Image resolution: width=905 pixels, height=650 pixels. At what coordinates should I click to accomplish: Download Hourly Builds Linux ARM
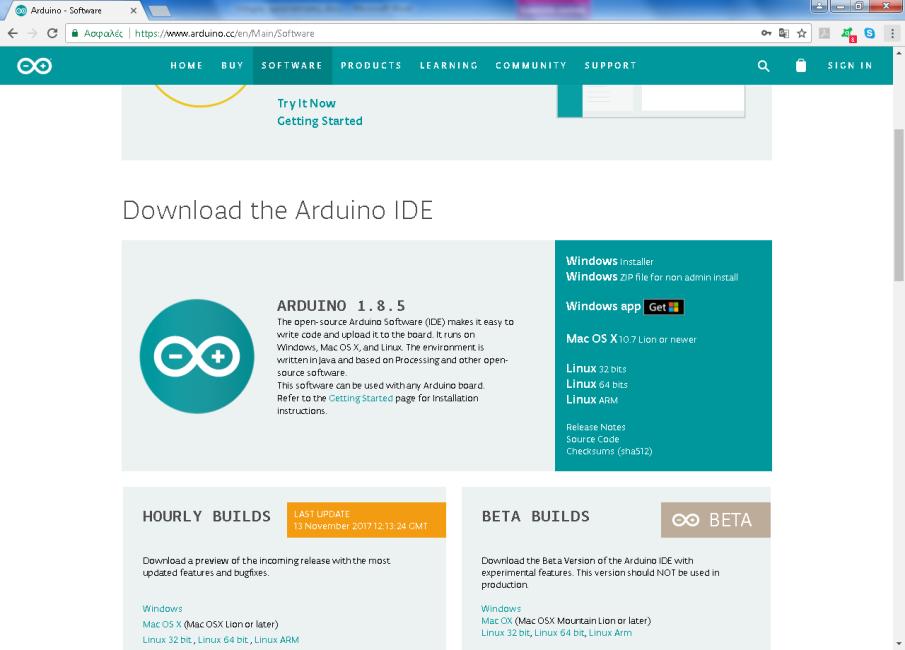pyautogui.click(x=276, y=640)
